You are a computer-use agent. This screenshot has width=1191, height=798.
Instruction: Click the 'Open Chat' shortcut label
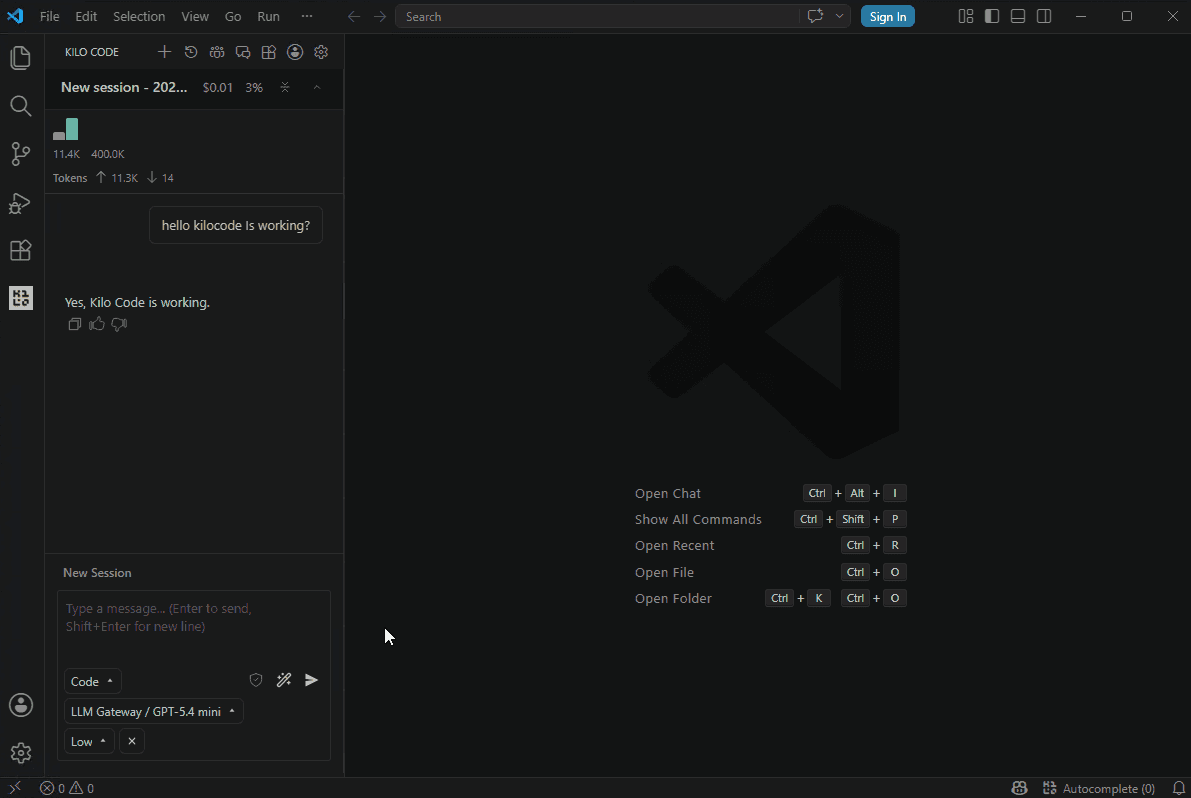click(x=668, y=494)
